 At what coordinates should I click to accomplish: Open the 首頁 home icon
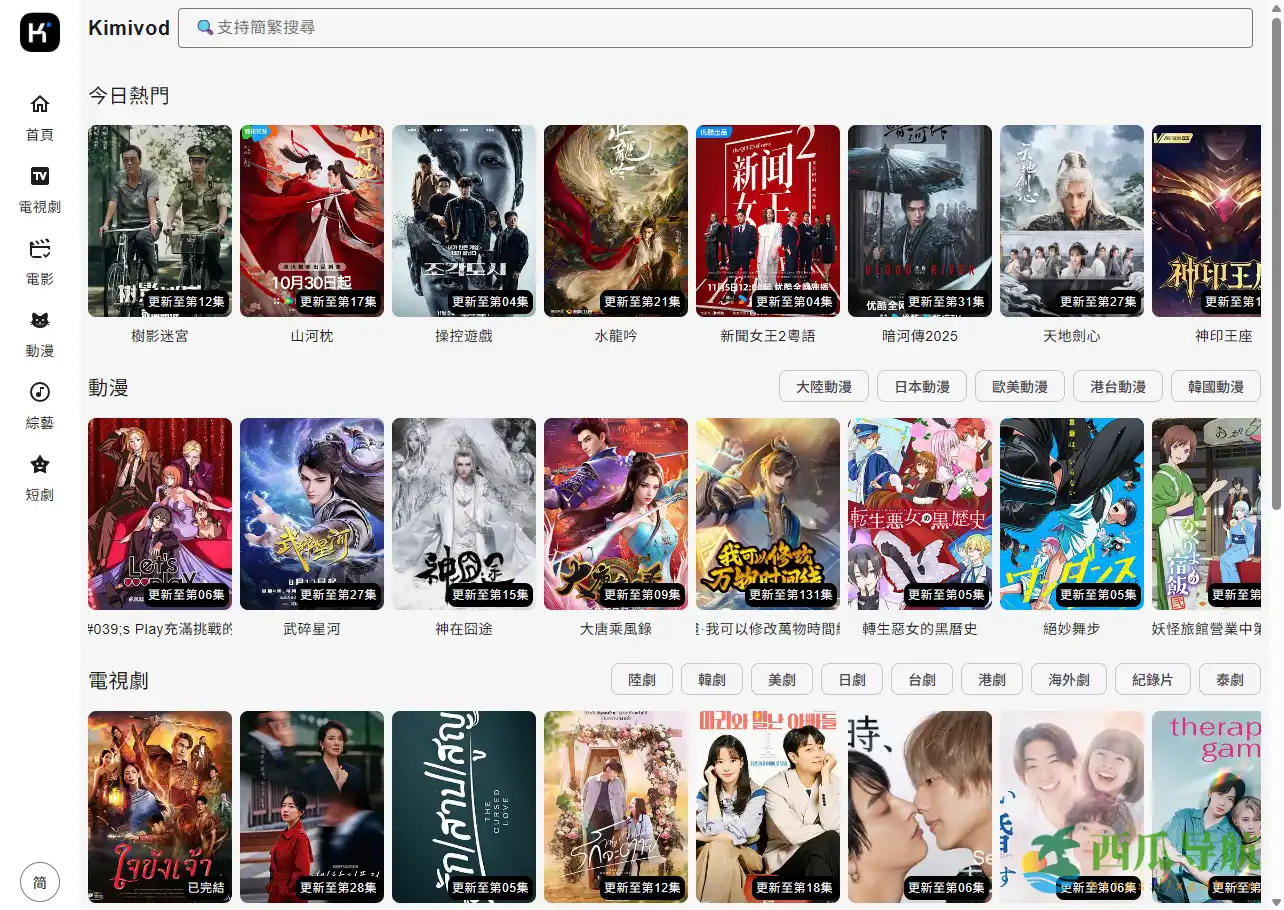[40, 105]
